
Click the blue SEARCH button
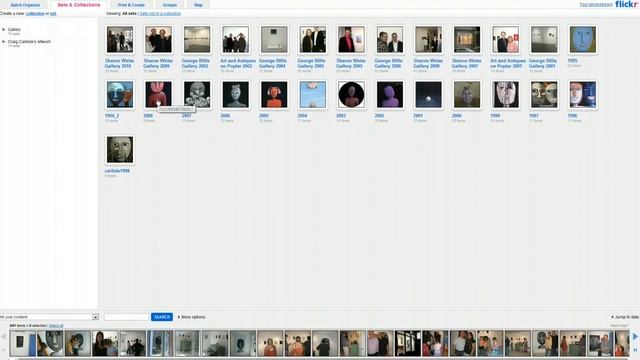pos(162,317)
